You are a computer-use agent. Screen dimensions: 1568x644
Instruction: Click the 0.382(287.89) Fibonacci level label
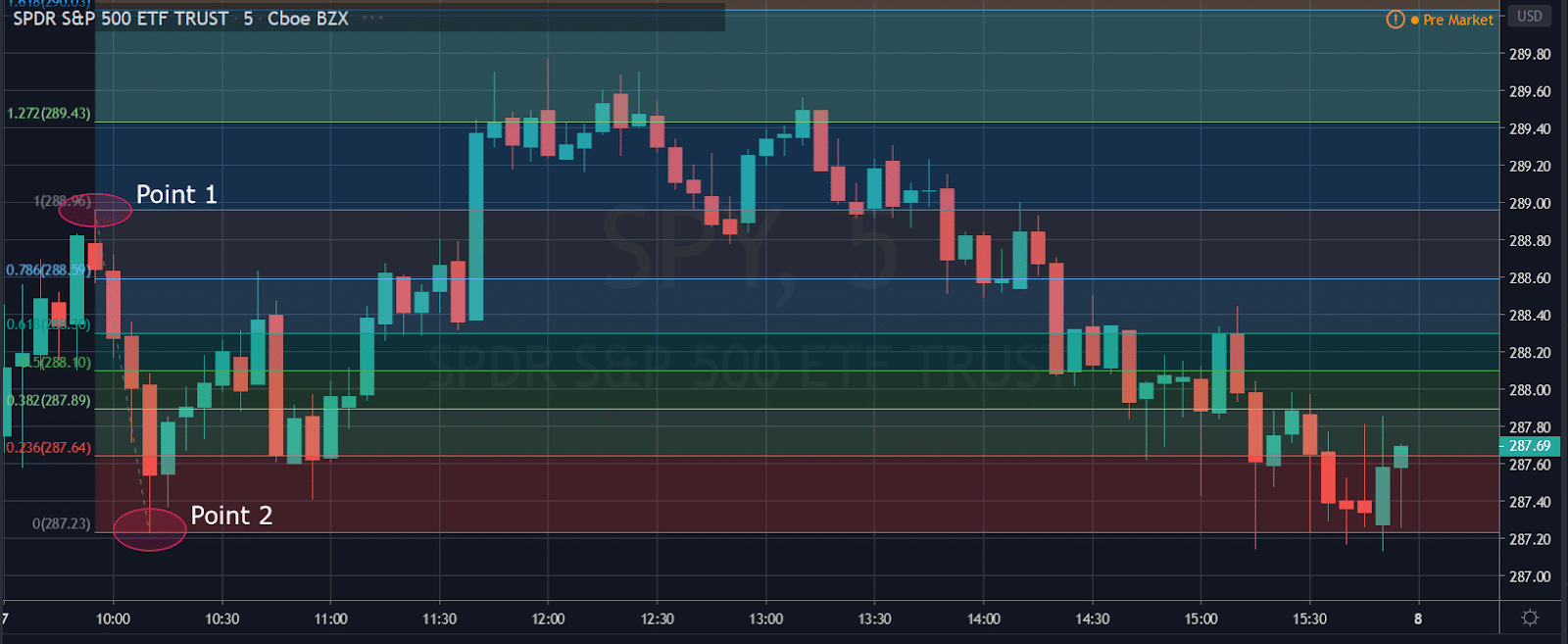pyautogui.click(x=49, y=401)
